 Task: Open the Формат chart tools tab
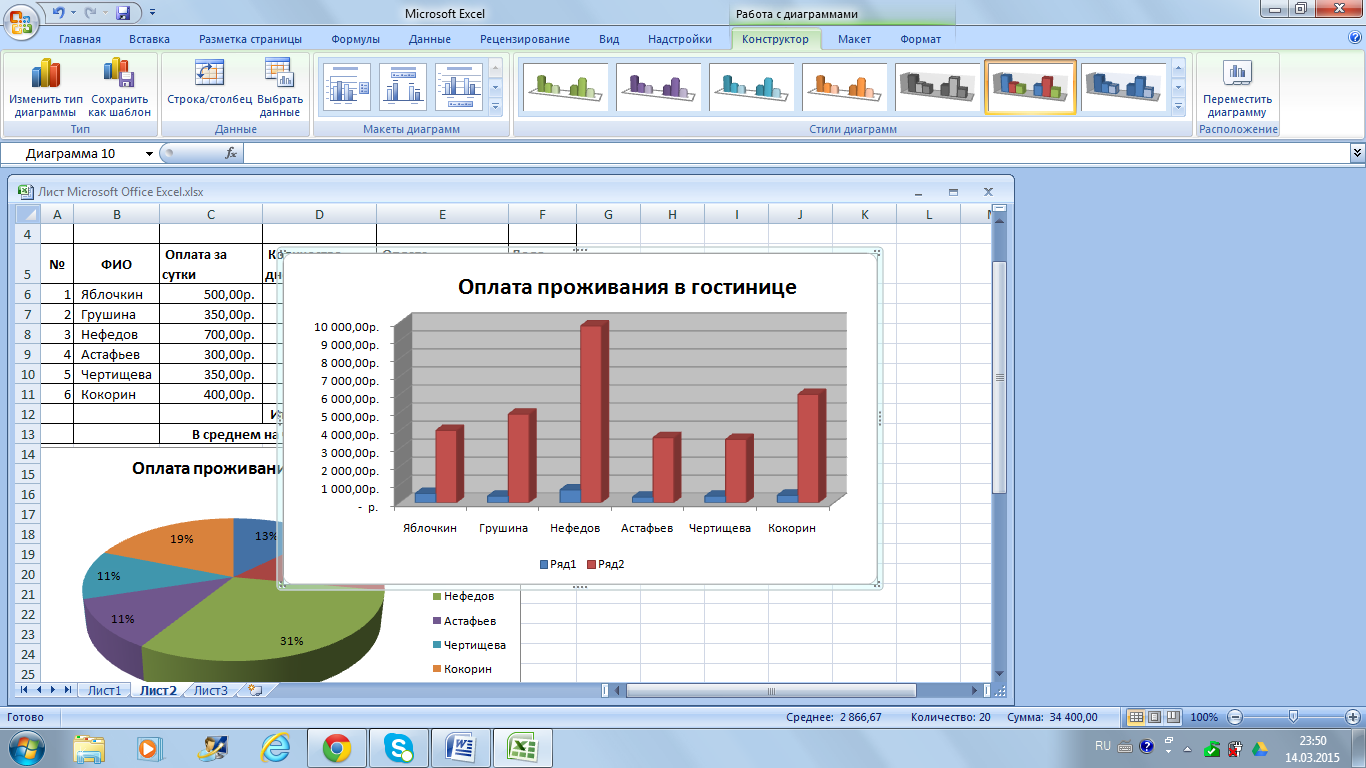tap(920, 39)
